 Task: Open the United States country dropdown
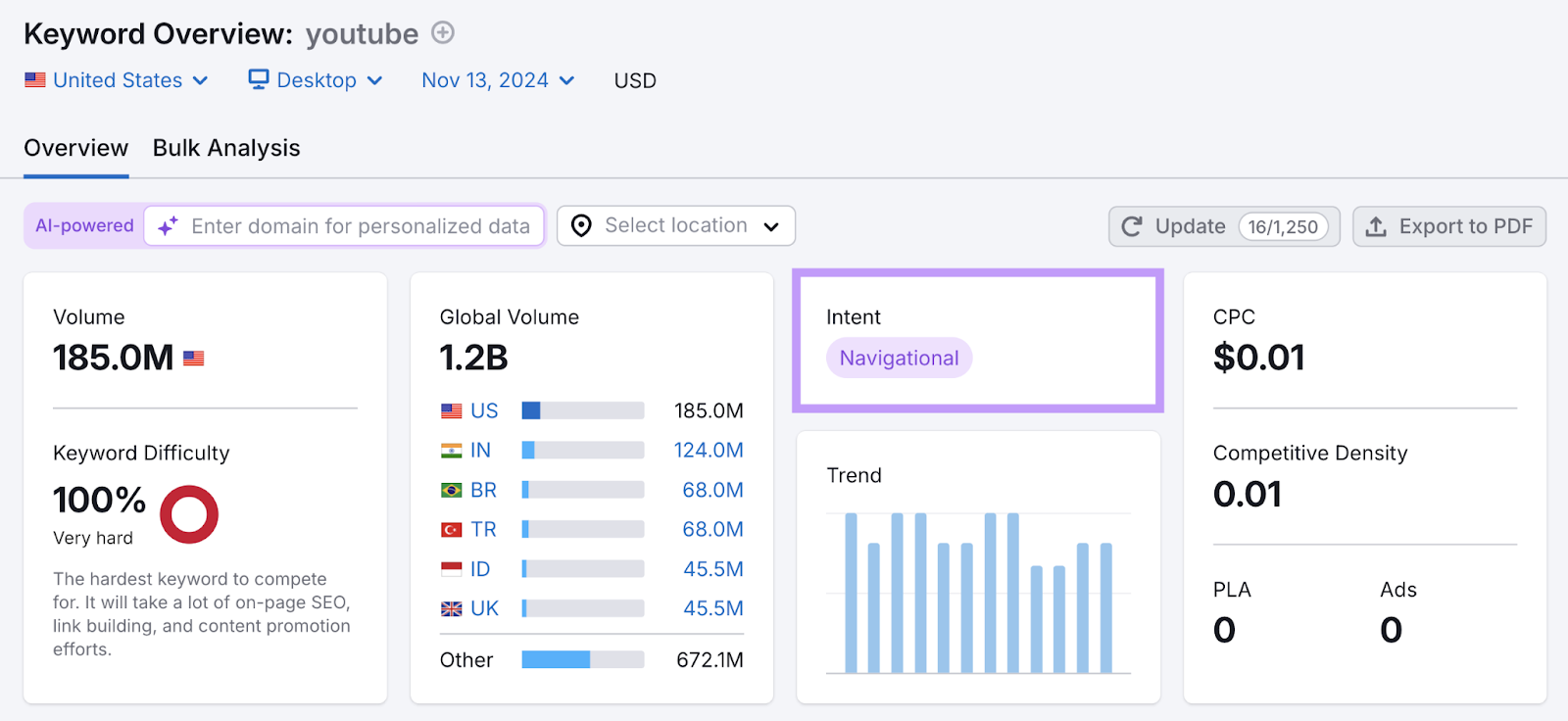pos(118,80)
